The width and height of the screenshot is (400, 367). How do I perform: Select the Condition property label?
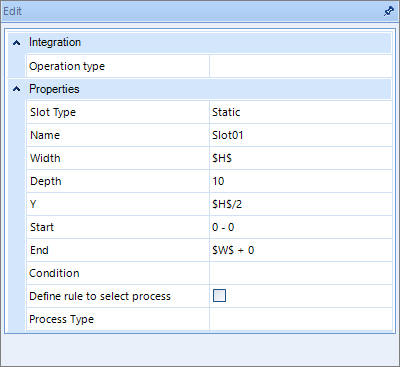(54, 273)
